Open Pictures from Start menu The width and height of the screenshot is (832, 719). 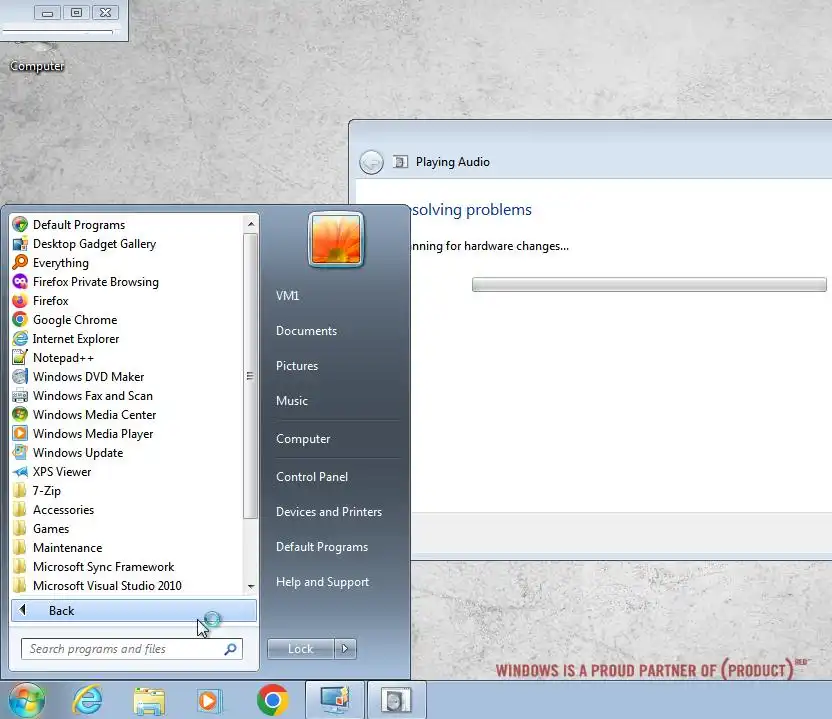(297, 366)
